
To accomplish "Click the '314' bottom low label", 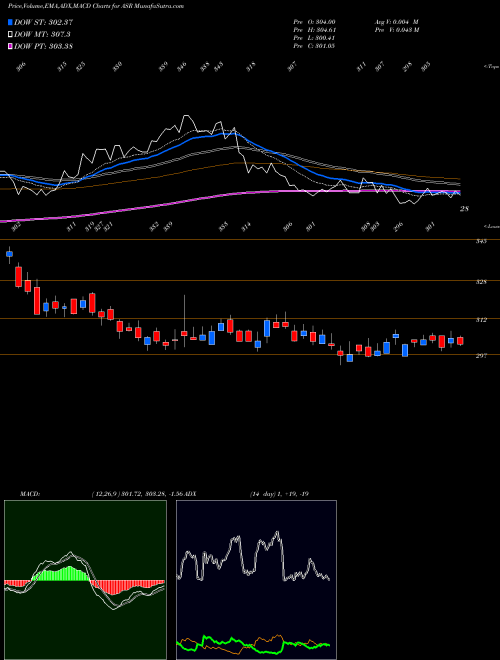I will [246, 226].
